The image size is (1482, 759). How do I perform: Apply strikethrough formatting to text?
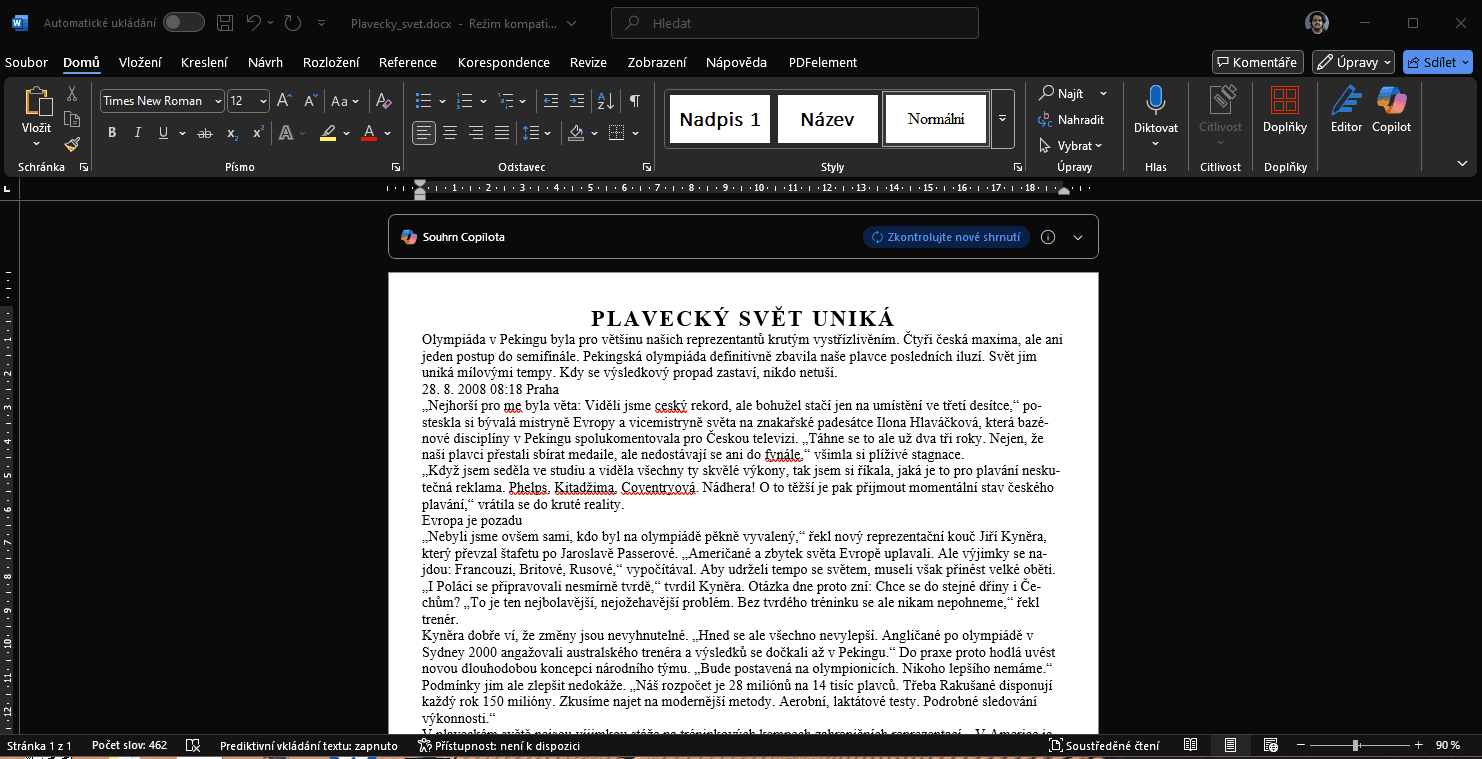click(205, 133)
